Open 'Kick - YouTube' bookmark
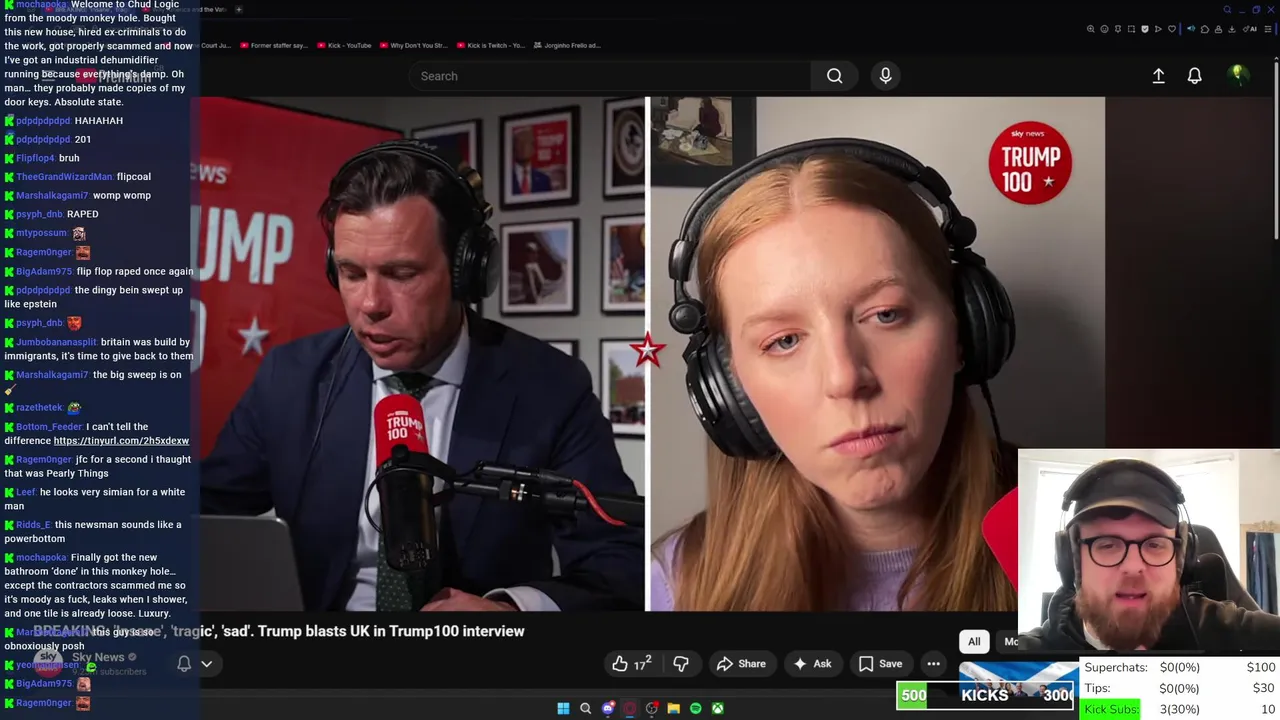Screen dimensions: 1280x720 343,45
